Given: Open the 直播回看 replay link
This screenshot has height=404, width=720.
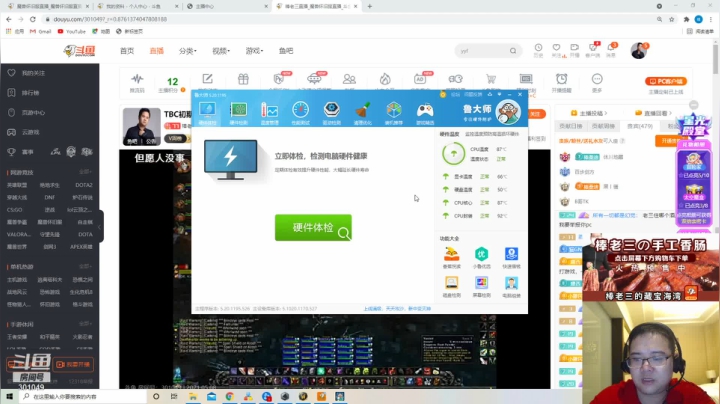Looking at the screenshot, I should [x=653, y=113].
